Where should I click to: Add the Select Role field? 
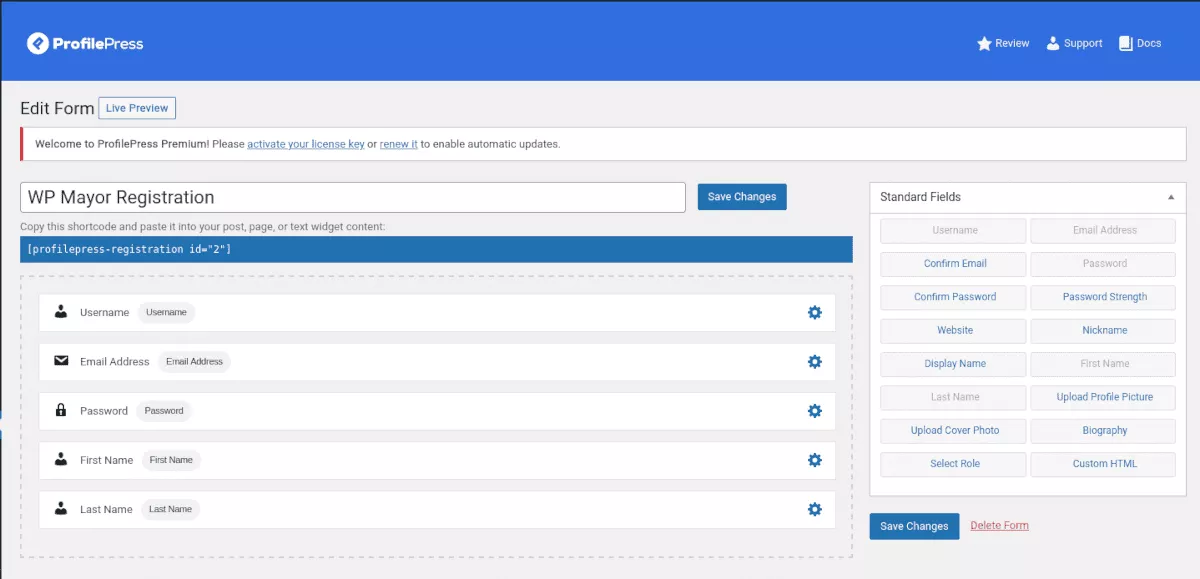click(x=955, y=464)
